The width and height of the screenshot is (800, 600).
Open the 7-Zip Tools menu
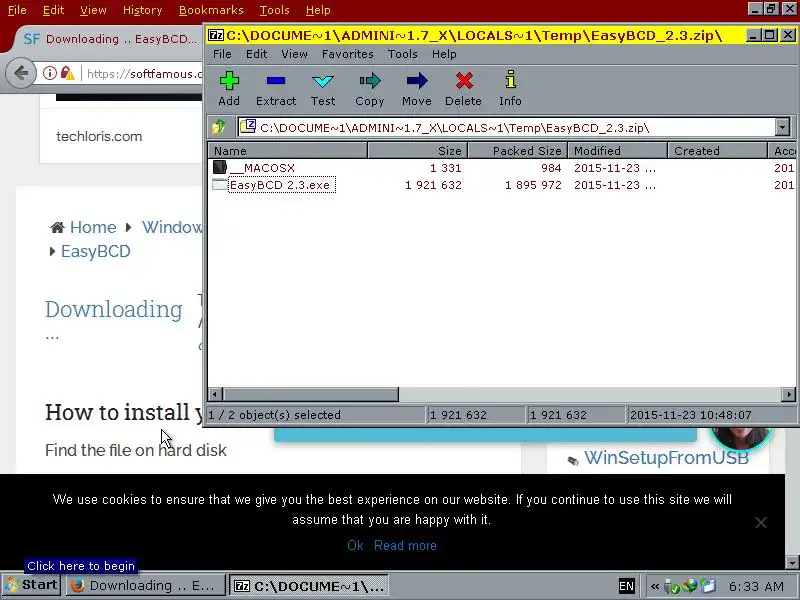coord(403,54)
